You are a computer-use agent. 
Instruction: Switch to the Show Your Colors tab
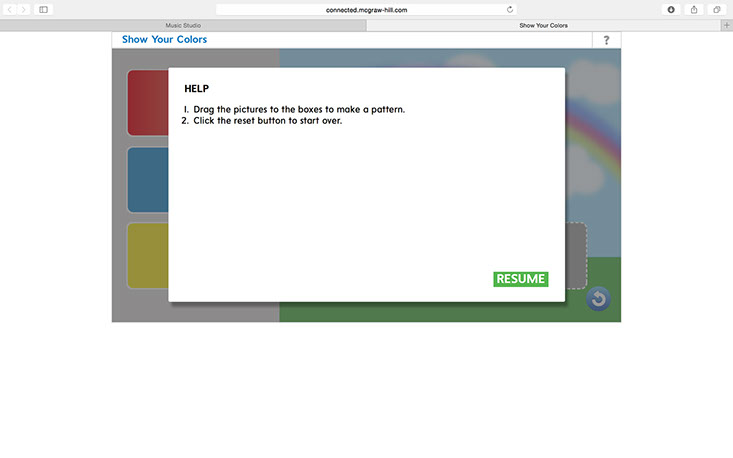point(543,25)
